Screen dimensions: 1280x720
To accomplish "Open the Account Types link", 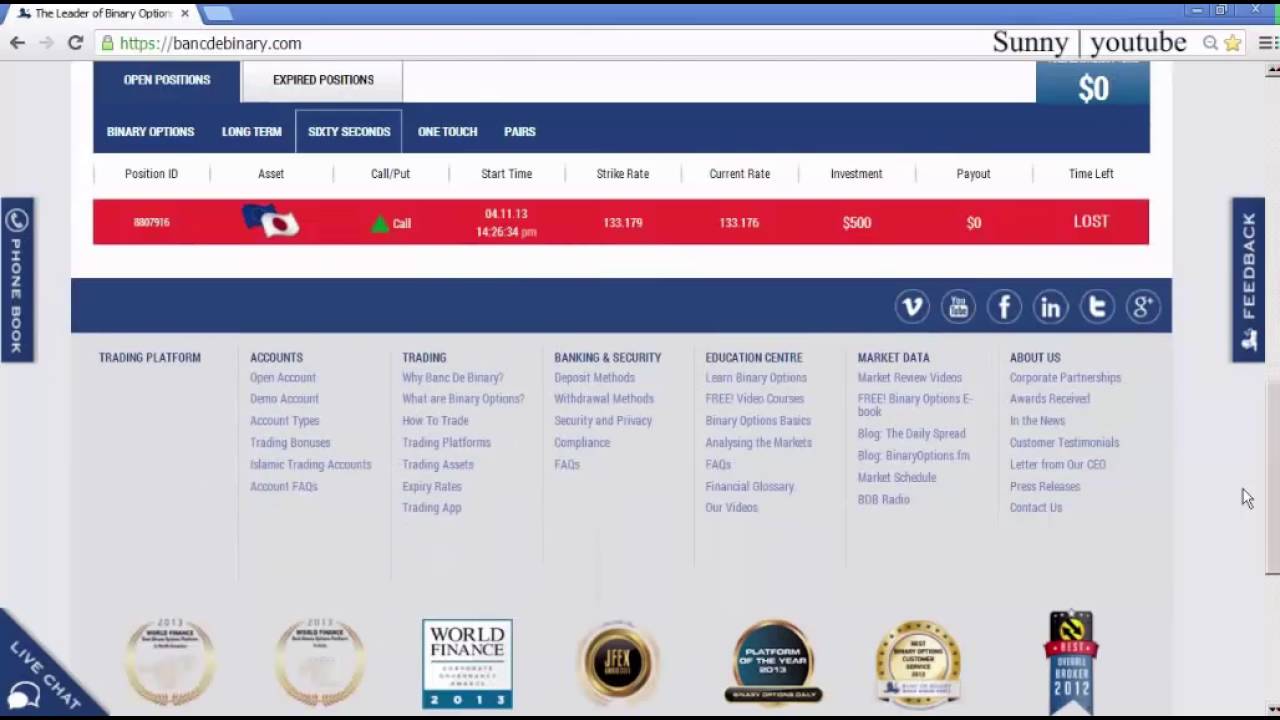I will [285, 420].
